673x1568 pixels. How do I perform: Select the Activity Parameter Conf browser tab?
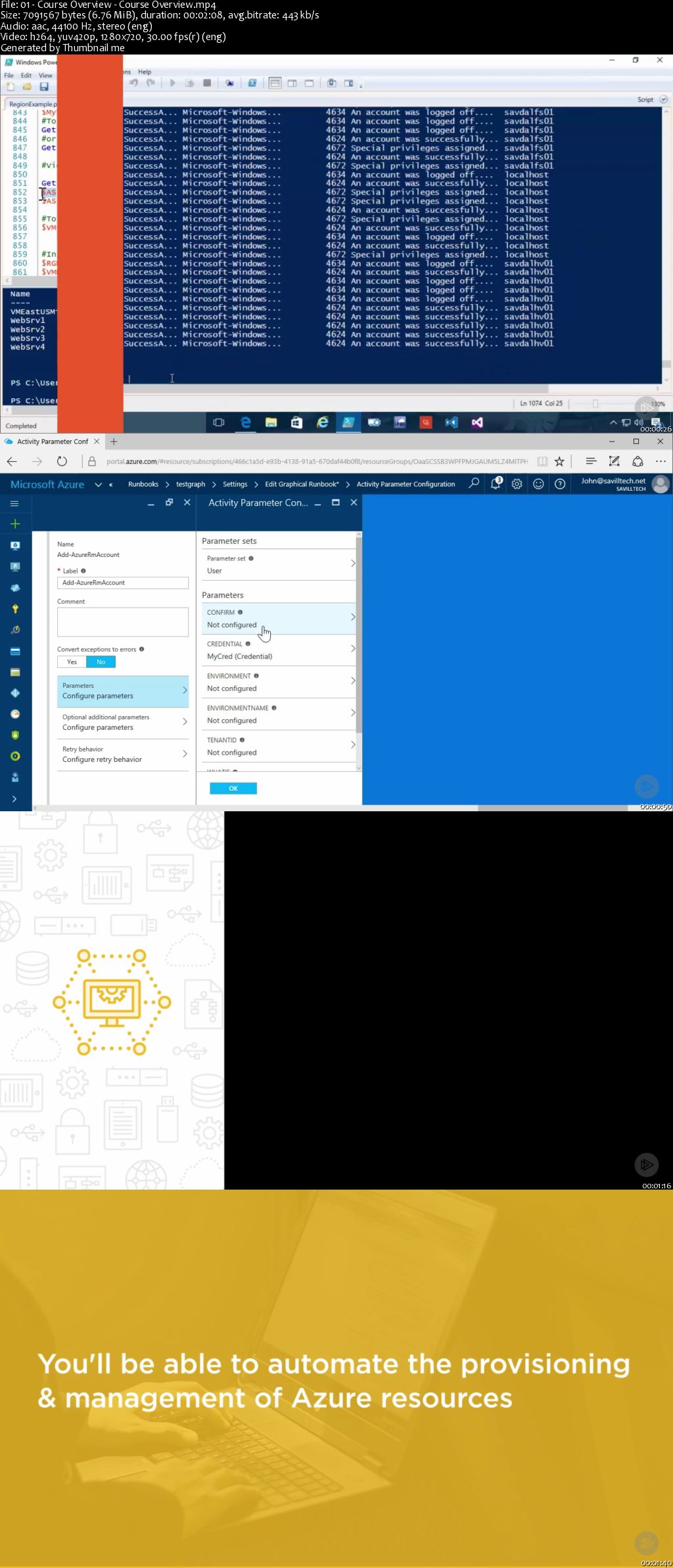53,441
